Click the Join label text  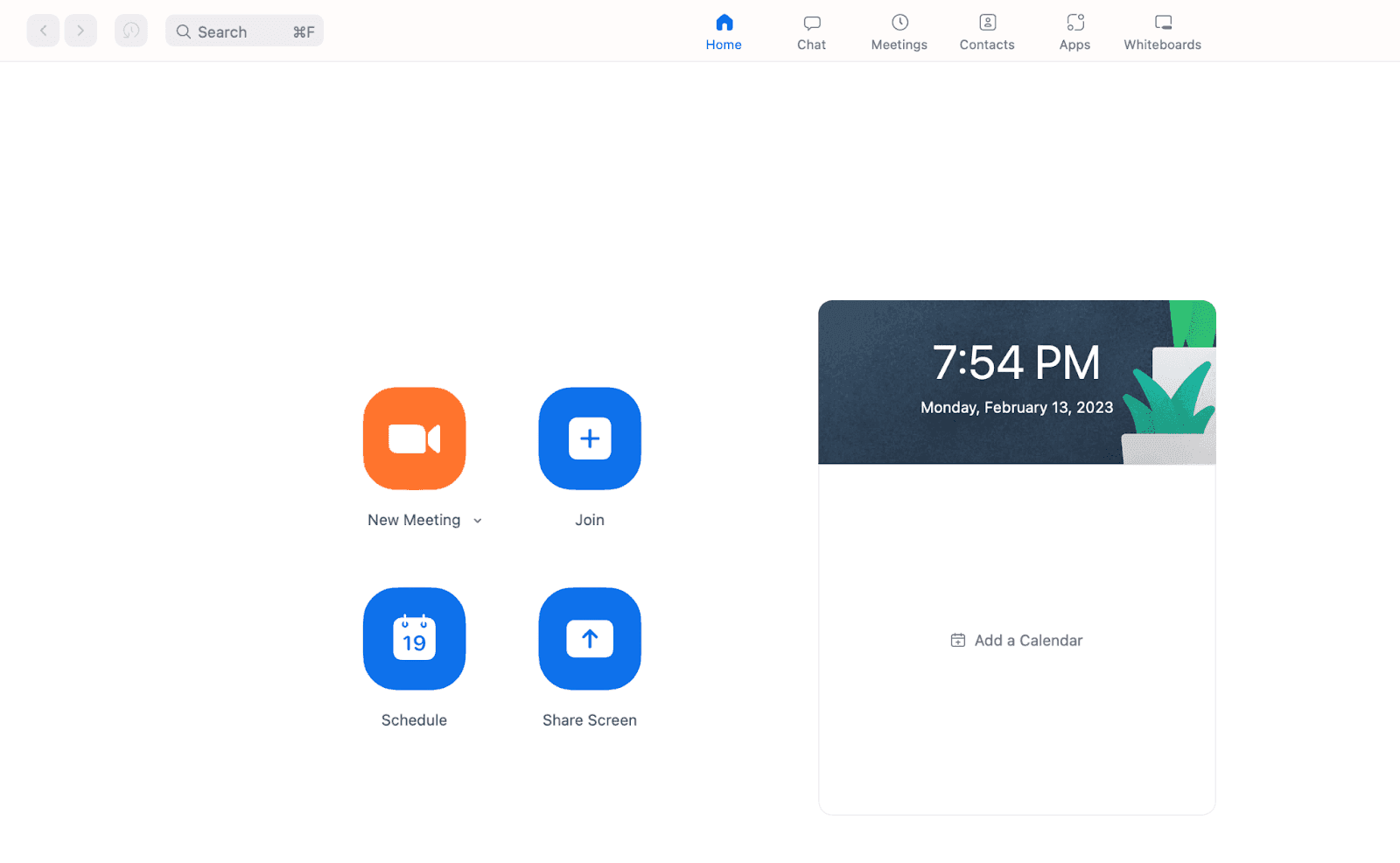click(590, 520)
